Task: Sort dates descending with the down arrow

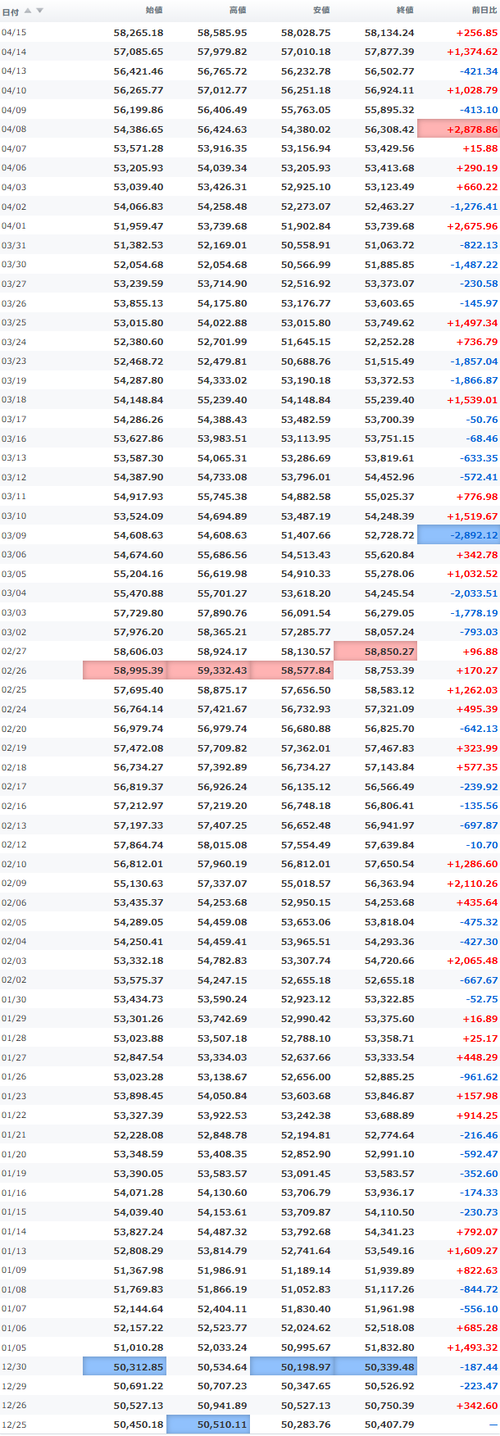Action: click(40, 11)
